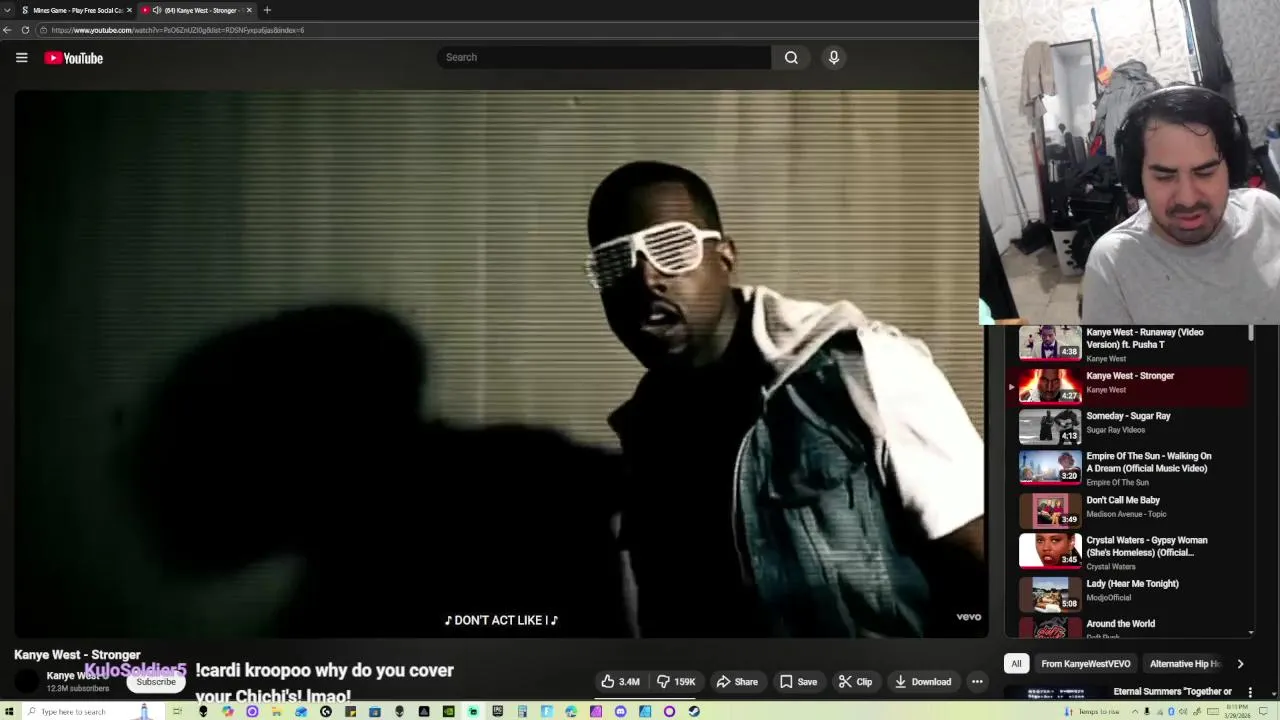Screen dimensions: 1280x720
Task: Launch Steam from the taskbar
Action: (x=694, y=711)
